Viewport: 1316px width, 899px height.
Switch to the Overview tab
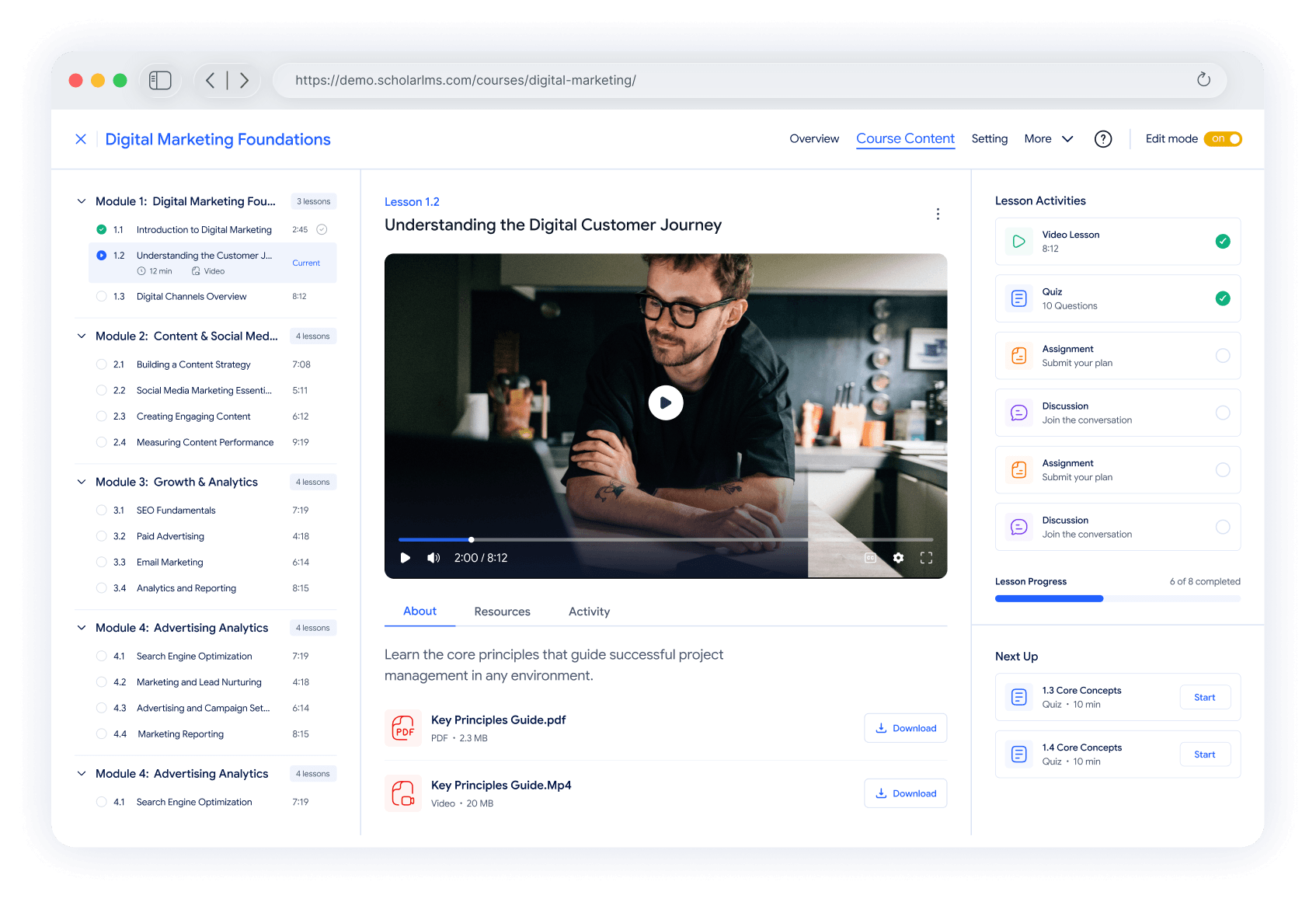814,139
